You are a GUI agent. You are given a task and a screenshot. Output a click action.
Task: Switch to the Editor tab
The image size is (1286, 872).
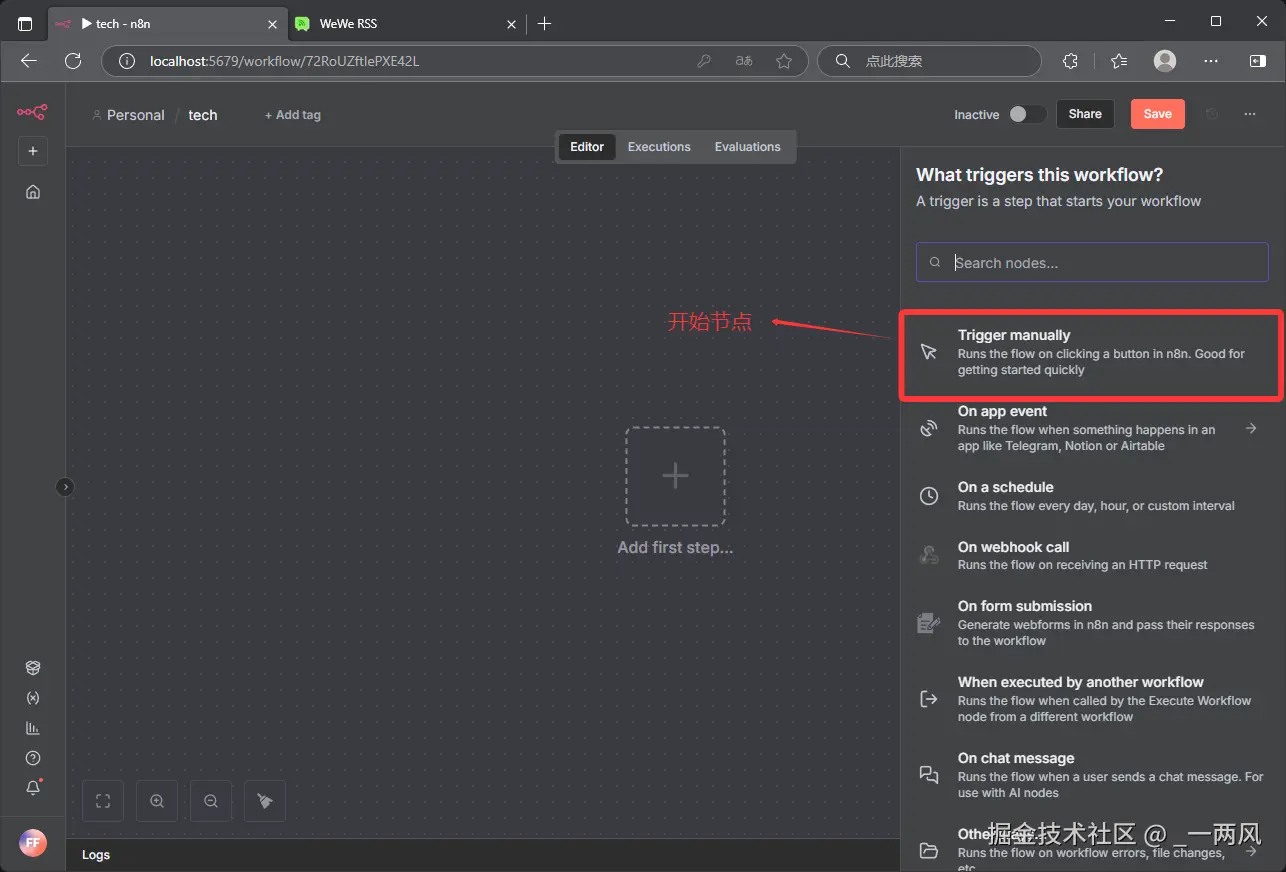point(587,147)
